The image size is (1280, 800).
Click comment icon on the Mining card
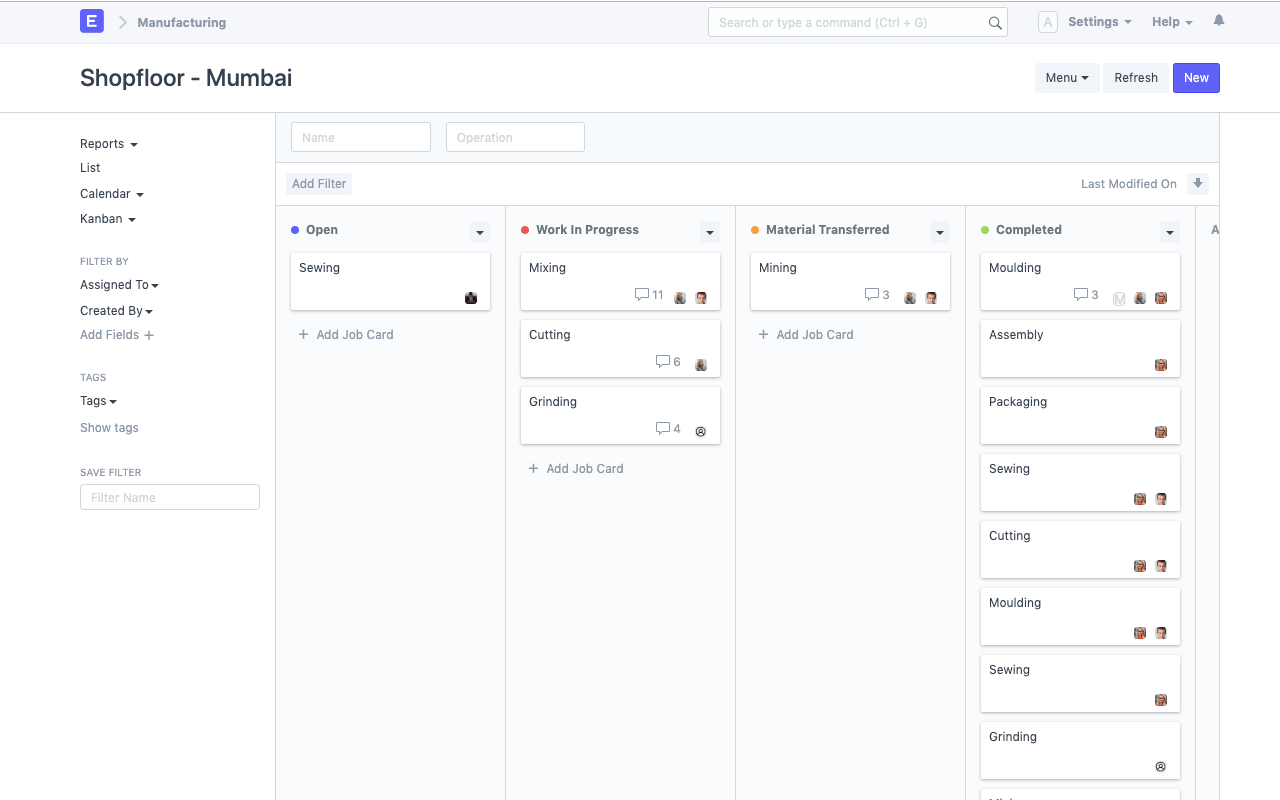pyautogui.click(x=872, y=295)
